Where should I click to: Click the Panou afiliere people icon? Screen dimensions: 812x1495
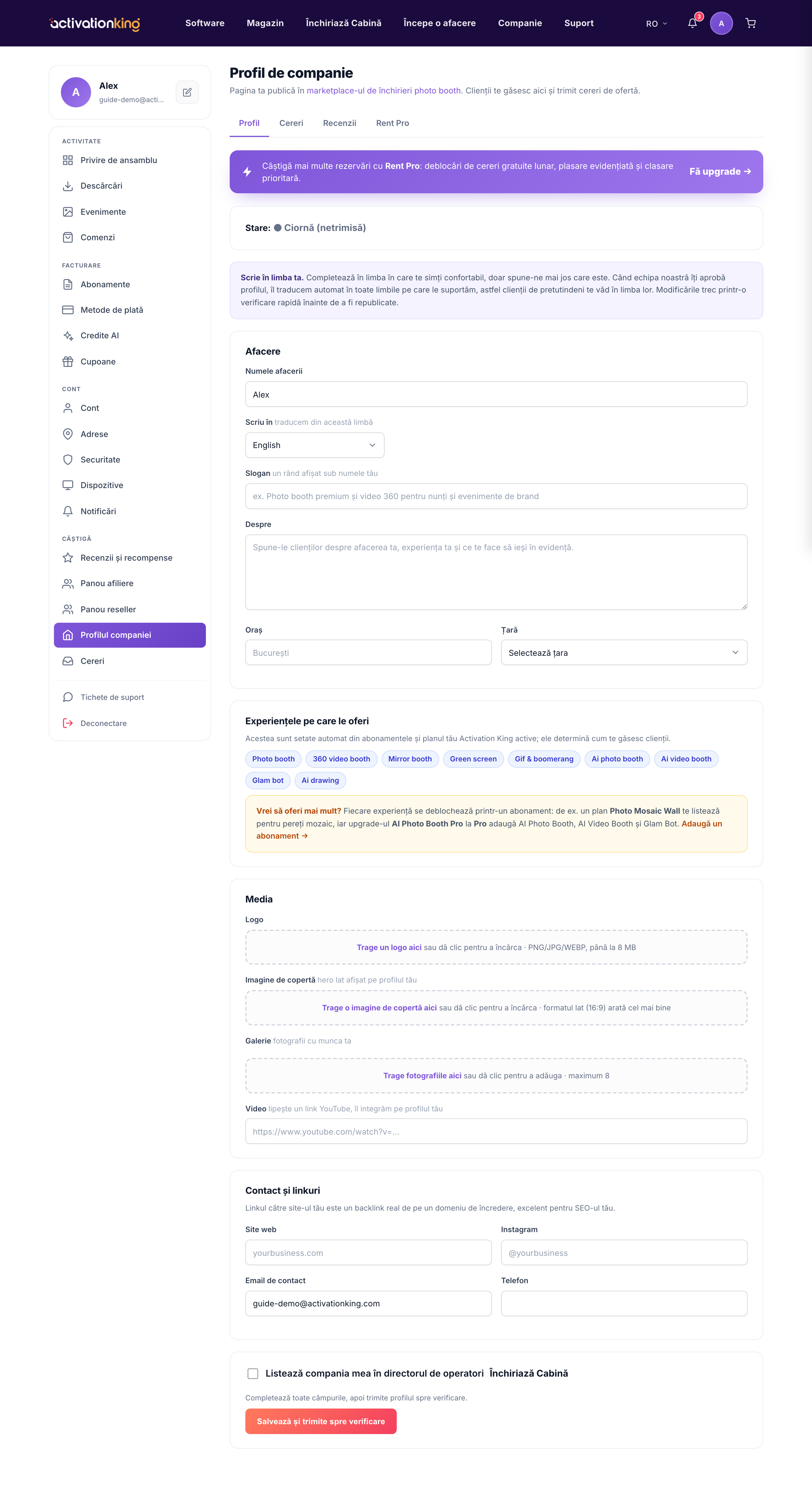[68, 583]
